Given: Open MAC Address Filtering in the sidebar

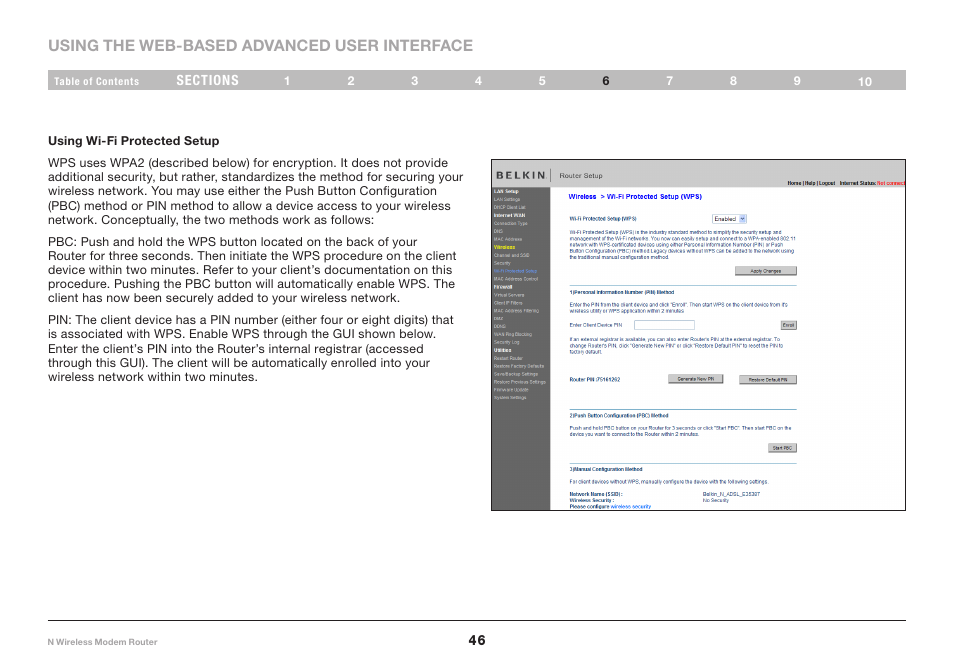Looking at the screenshot, I should pyautogui.click(x=517, y=311).
